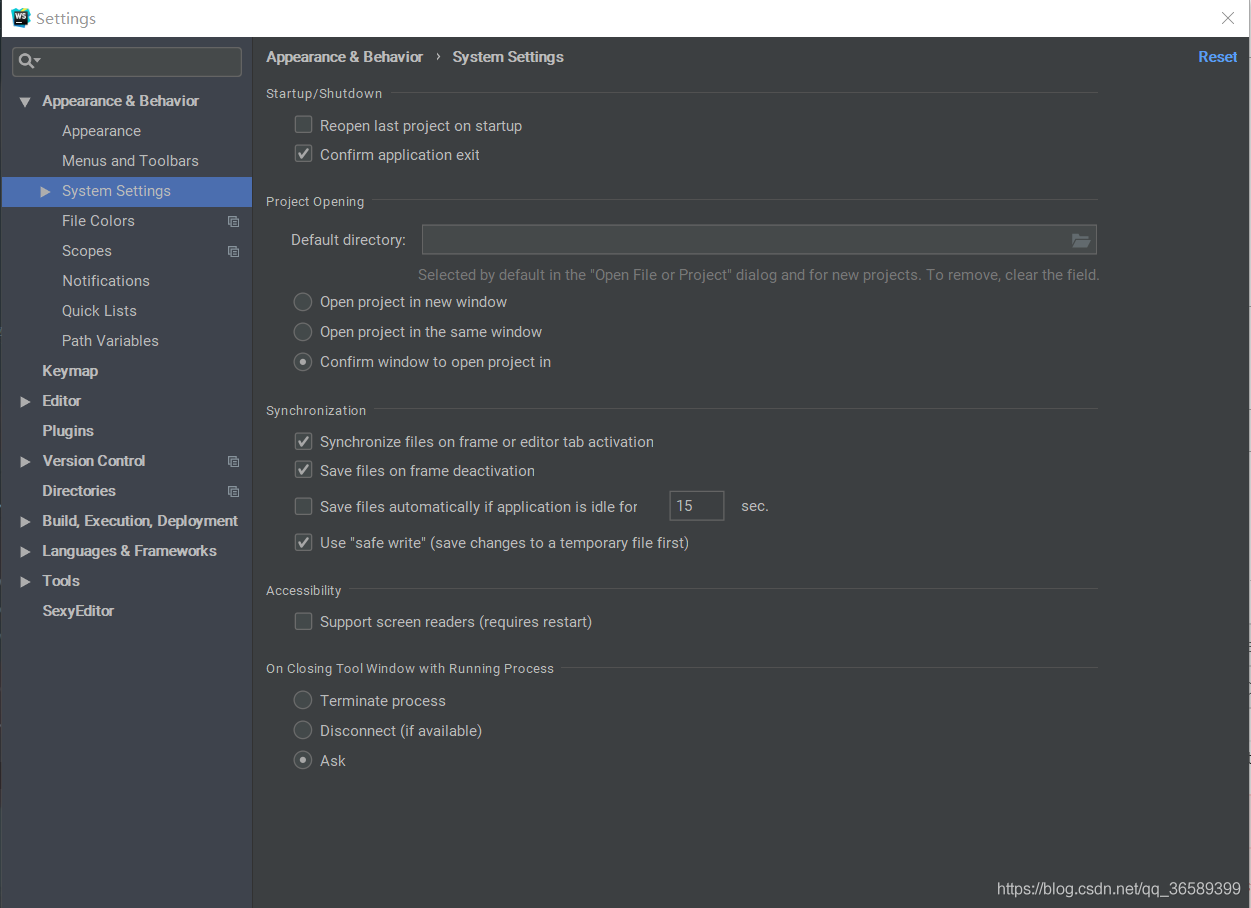The width and height of the screenshot is (1251, 908).
Task: Uncheck Confirm application exit
Action: pyautogui.click(x=303, y=154)
